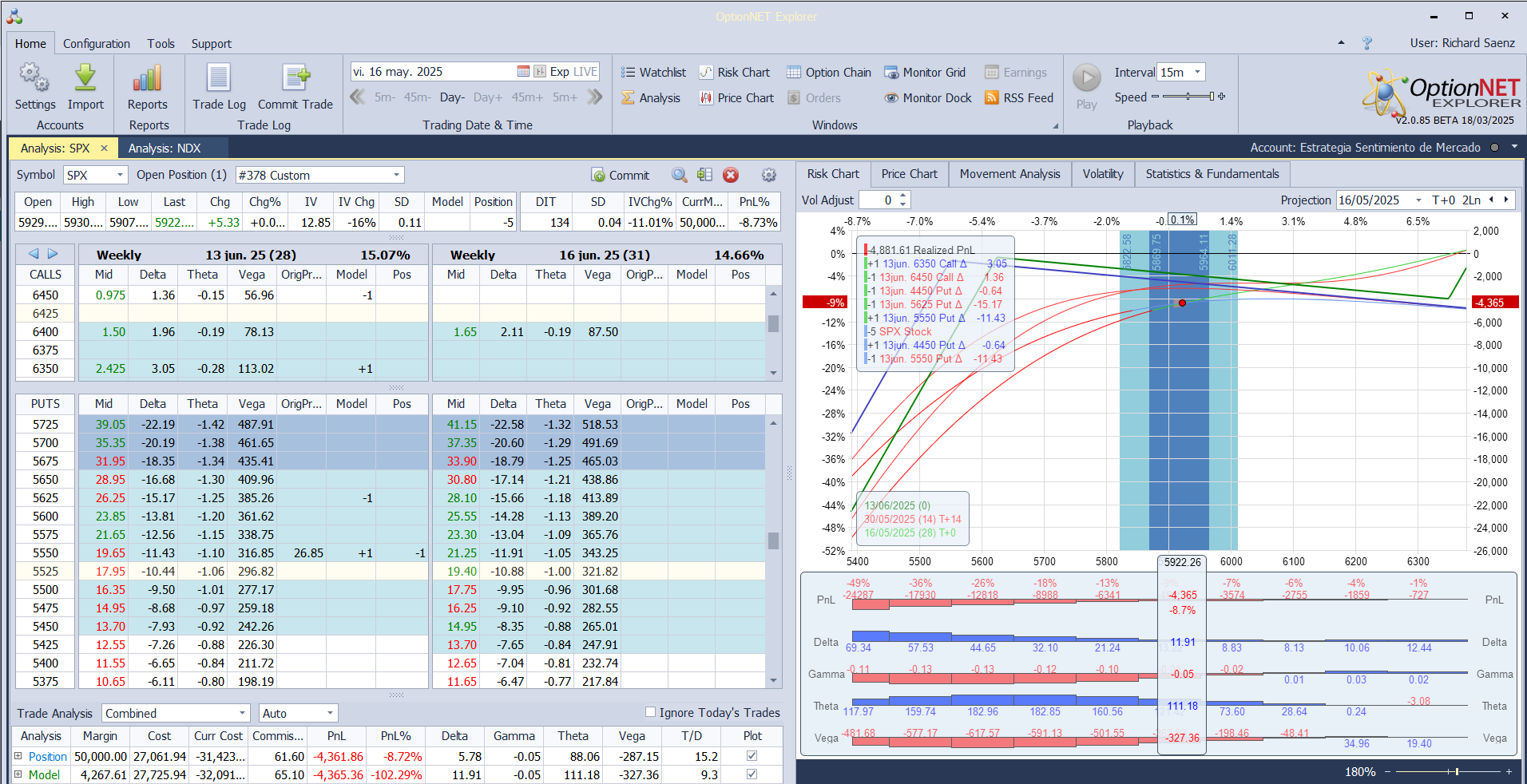The height and width of the screenshot is (784, 1527).
Task: Increment the Vol Adjust spinner up
Action: (x=903, y=196)
